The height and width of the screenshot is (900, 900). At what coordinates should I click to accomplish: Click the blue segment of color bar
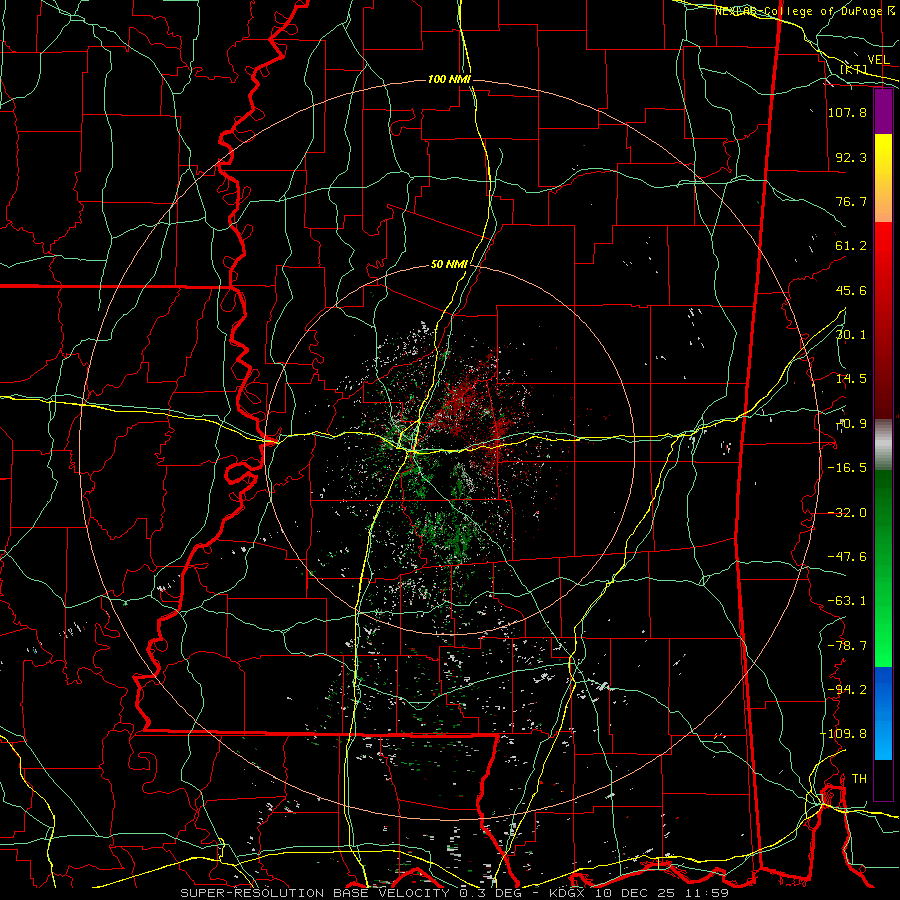coord(883,713)
